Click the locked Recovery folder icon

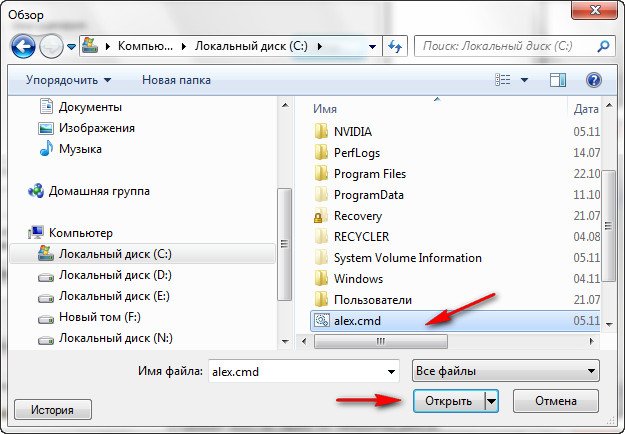click(321, 216)
